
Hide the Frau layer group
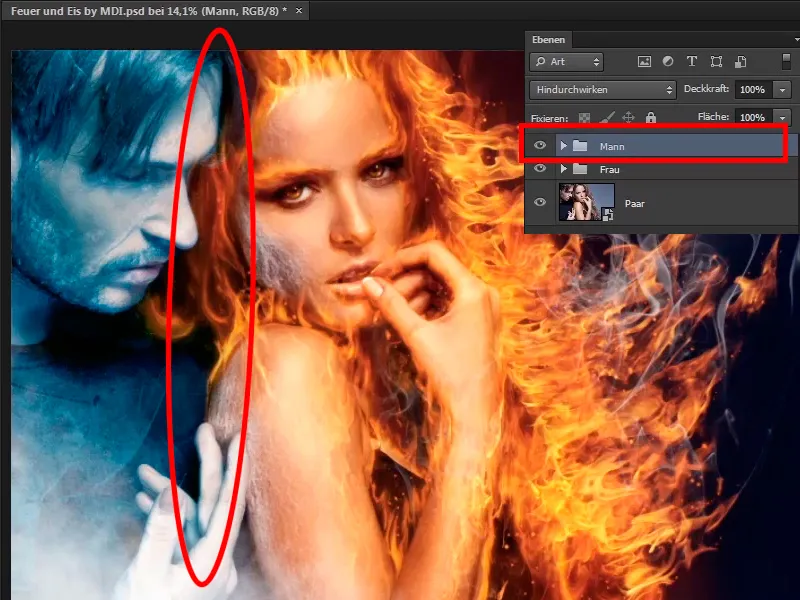coord(540,168)
